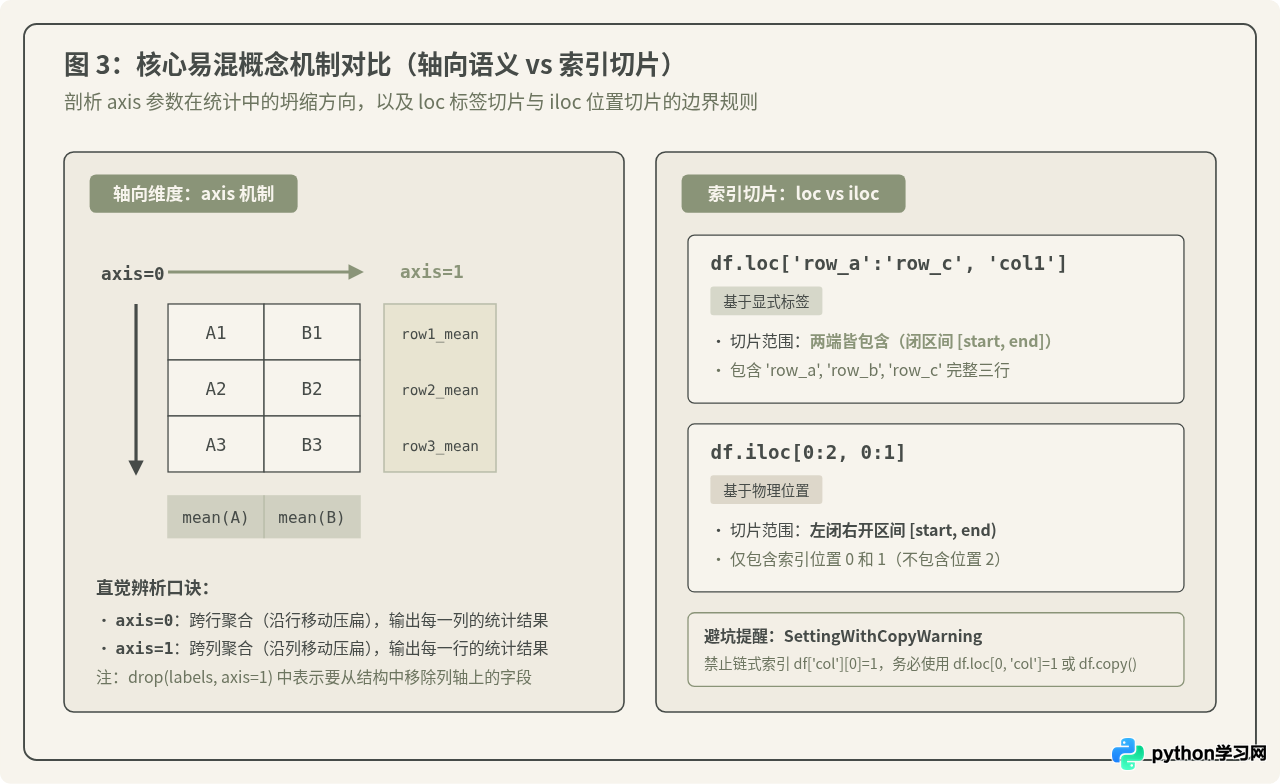Click the '基于显式标签' tag
The height and width of the screenshot is (784, 1280).
tap(766, 301)
